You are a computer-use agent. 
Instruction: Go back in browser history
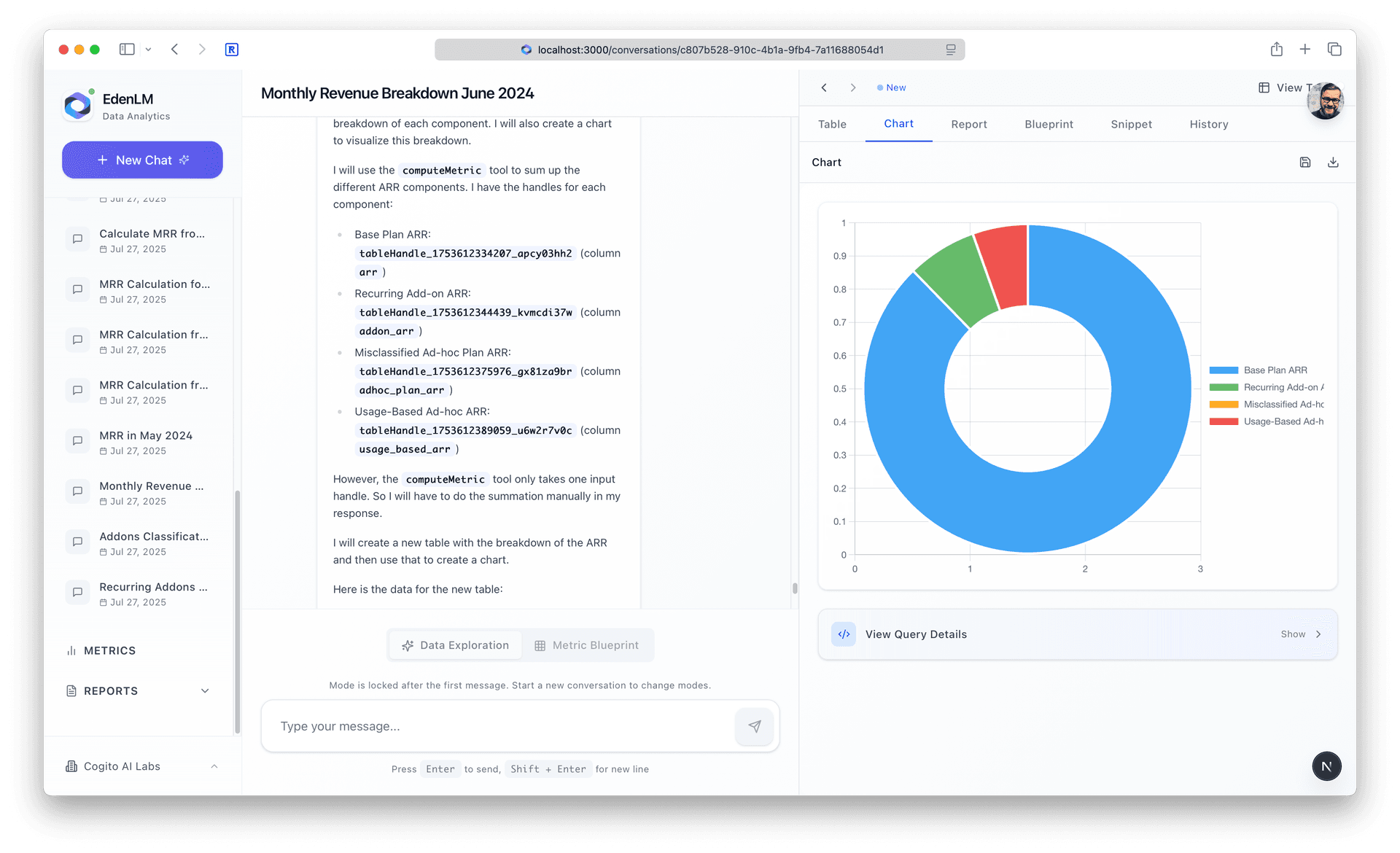[x=174, y=49]
